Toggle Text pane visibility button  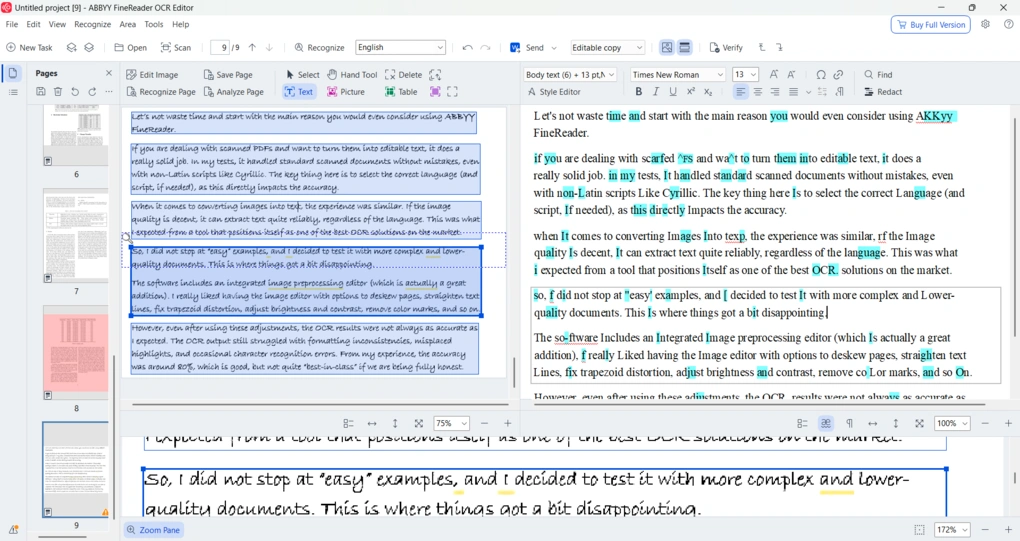pyautogui.click(x=684, y=47)
